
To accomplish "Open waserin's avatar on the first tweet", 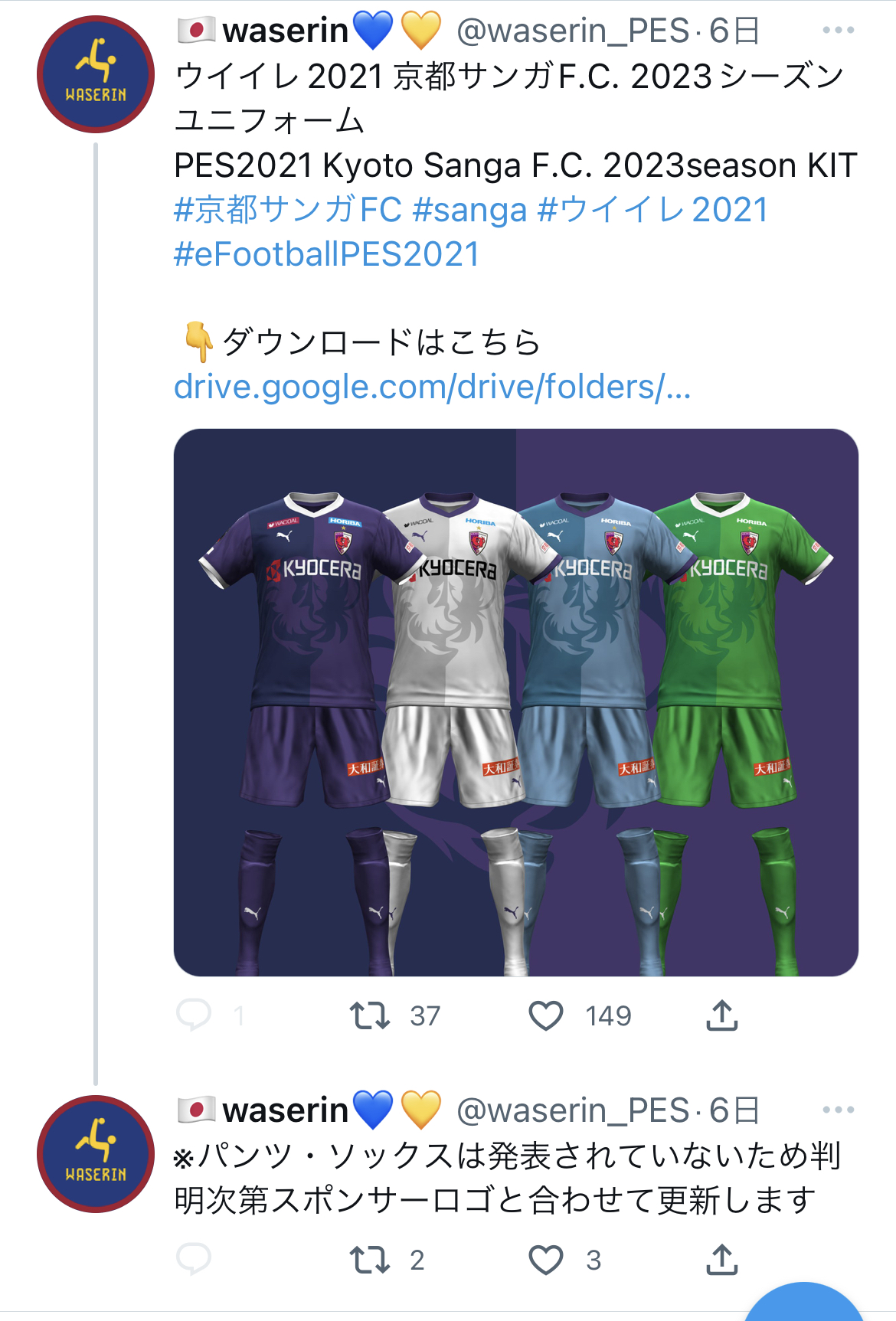I will tap(96, 74).
